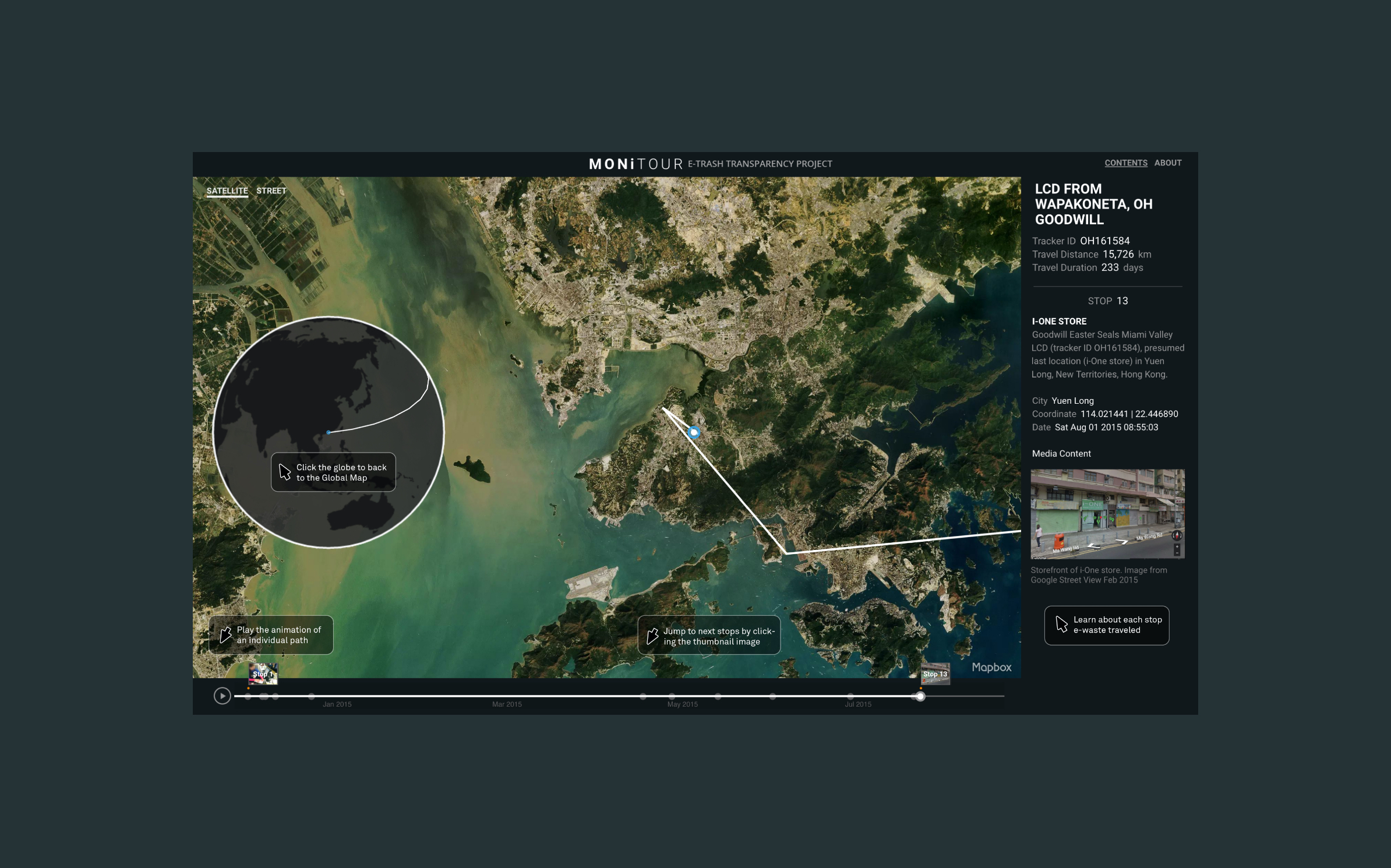Click the I-ONE STORE stop heading
Screen dimensions: 1391x868
[1059, 321]
